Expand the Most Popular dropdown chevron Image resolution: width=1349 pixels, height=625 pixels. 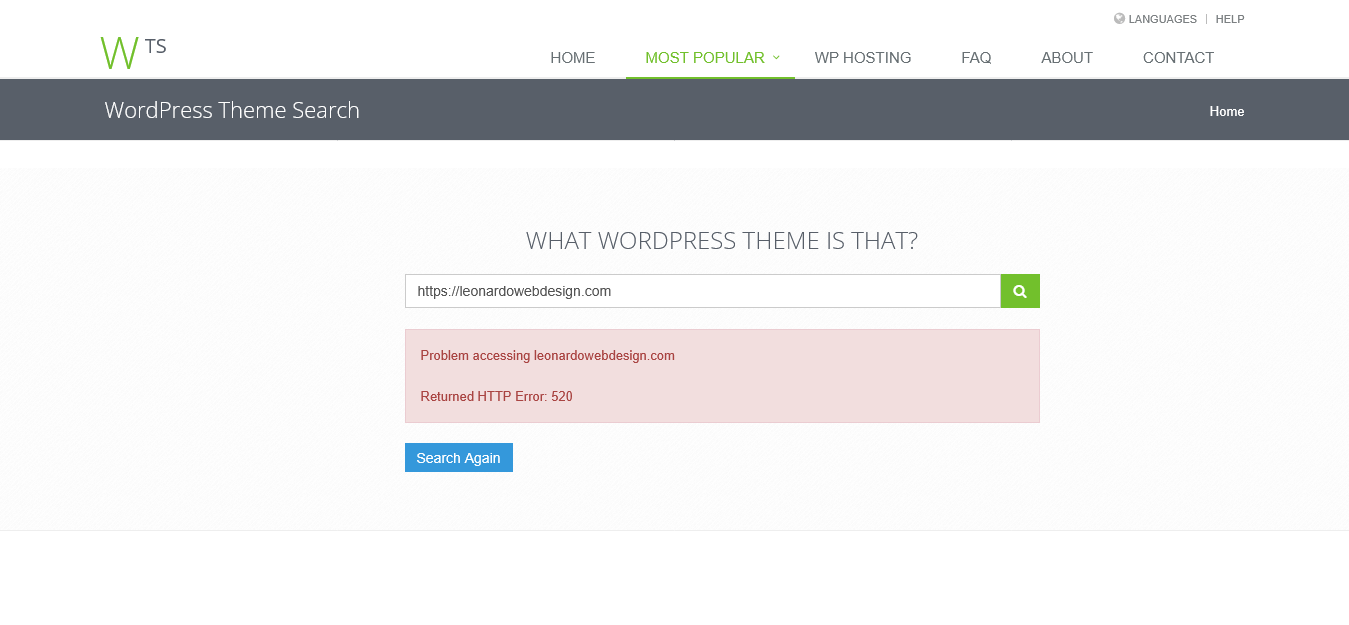pyautogui.click(x=776, y=57)
